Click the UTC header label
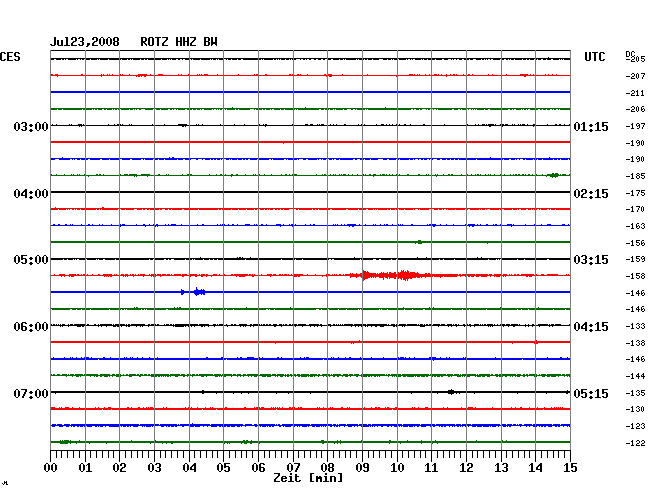 (594, 57)
